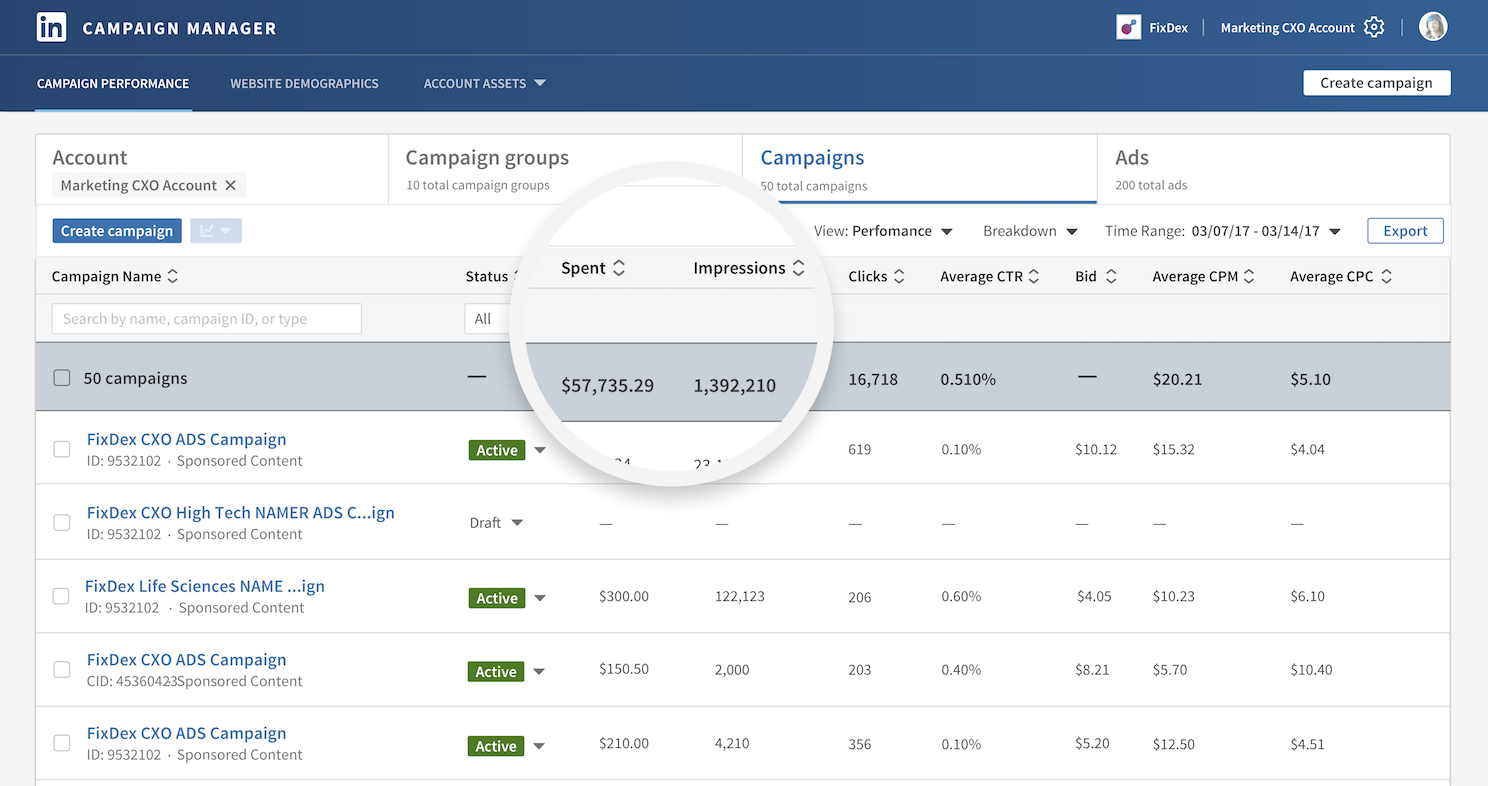Check the campaign with $15.32 average CPM
Screen dimensions: 1488x786
coord(62,450)
